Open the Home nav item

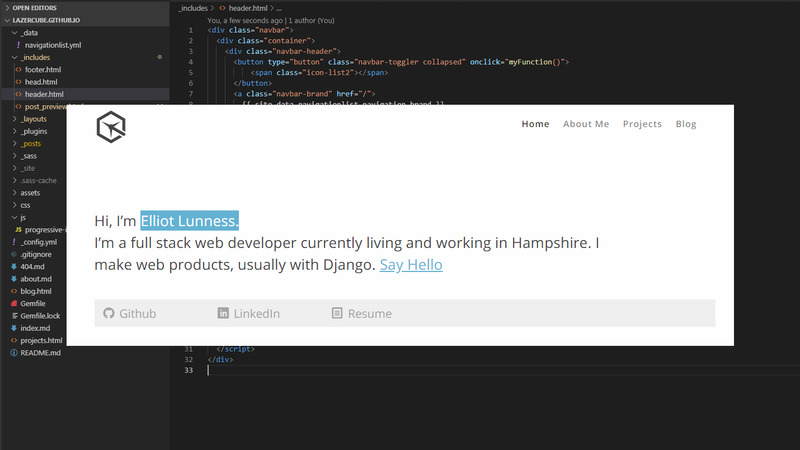tap(535, 124)
